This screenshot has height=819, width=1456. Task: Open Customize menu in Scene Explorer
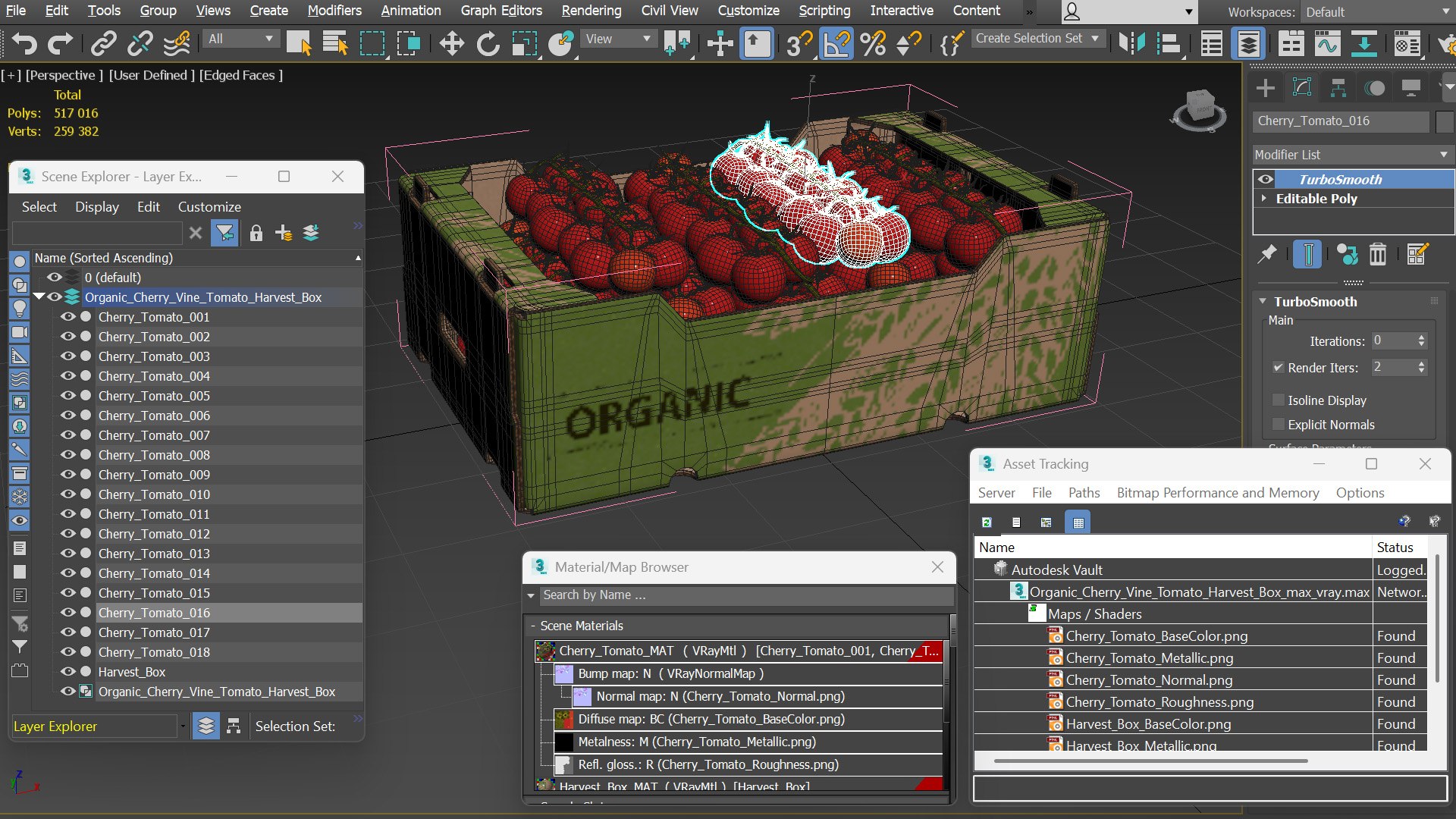(x=209, y=206)
